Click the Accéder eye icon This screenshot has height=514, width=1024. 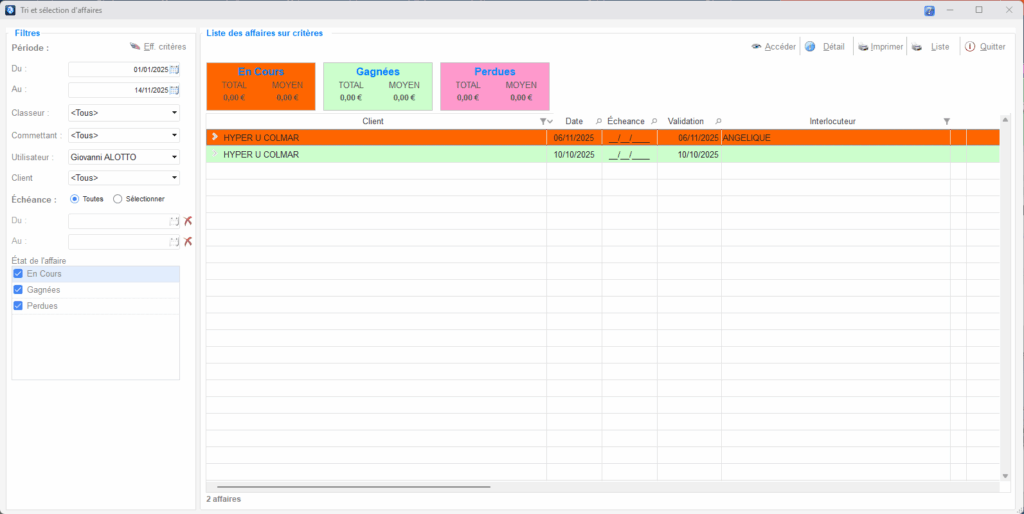click(x=756, y=47)
